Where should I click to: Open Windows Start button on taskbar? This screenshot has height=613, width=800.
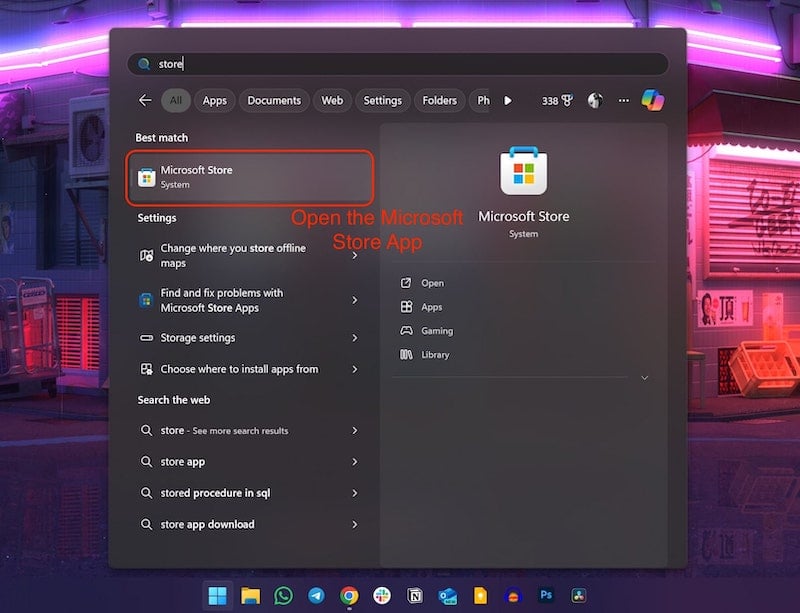click(218, 596)
